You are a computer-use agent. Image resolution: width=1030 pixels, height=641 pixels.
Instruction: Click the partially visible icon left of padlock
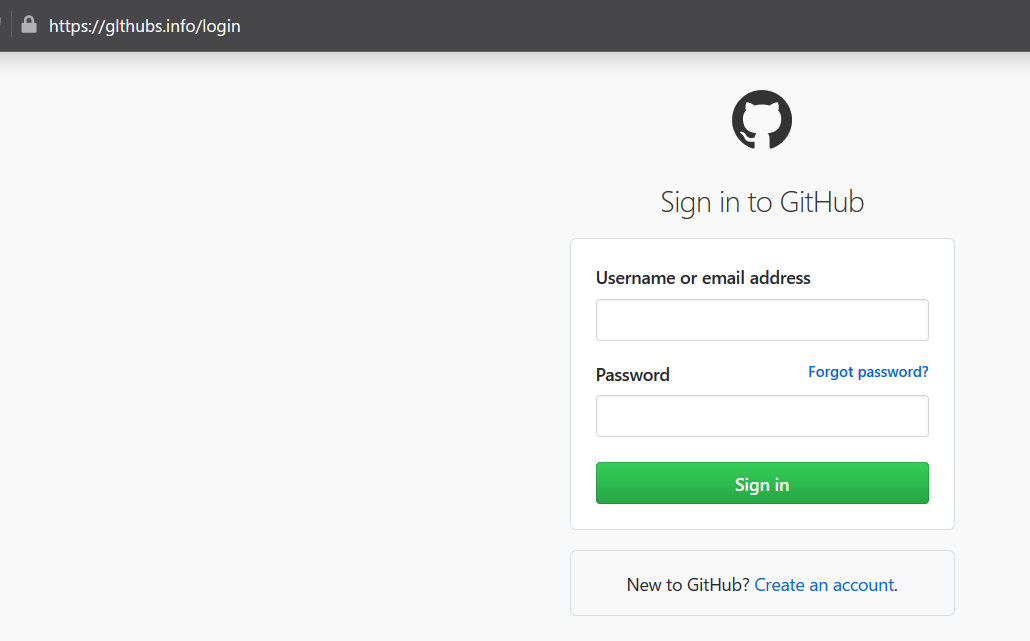(x=1, y=25)
